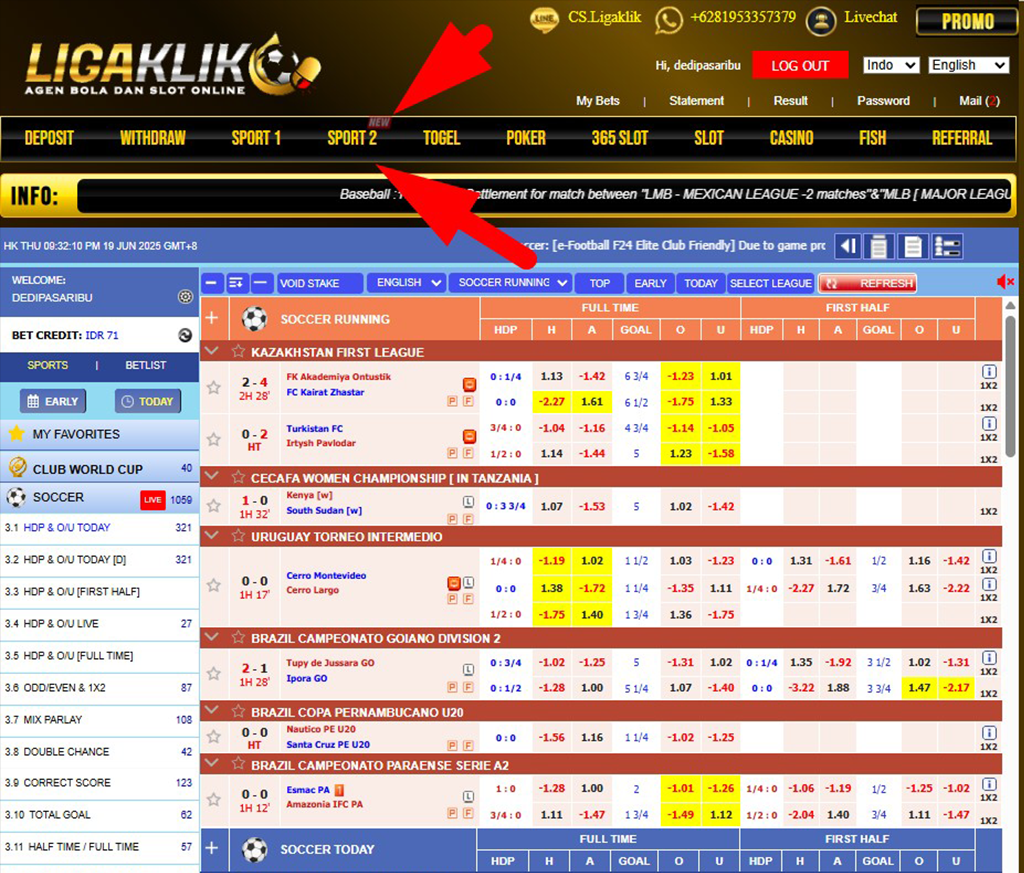Viewport: 1024px width, 873px height.
Task: Open the SPORT 2 menu
Action: [352, 138]
